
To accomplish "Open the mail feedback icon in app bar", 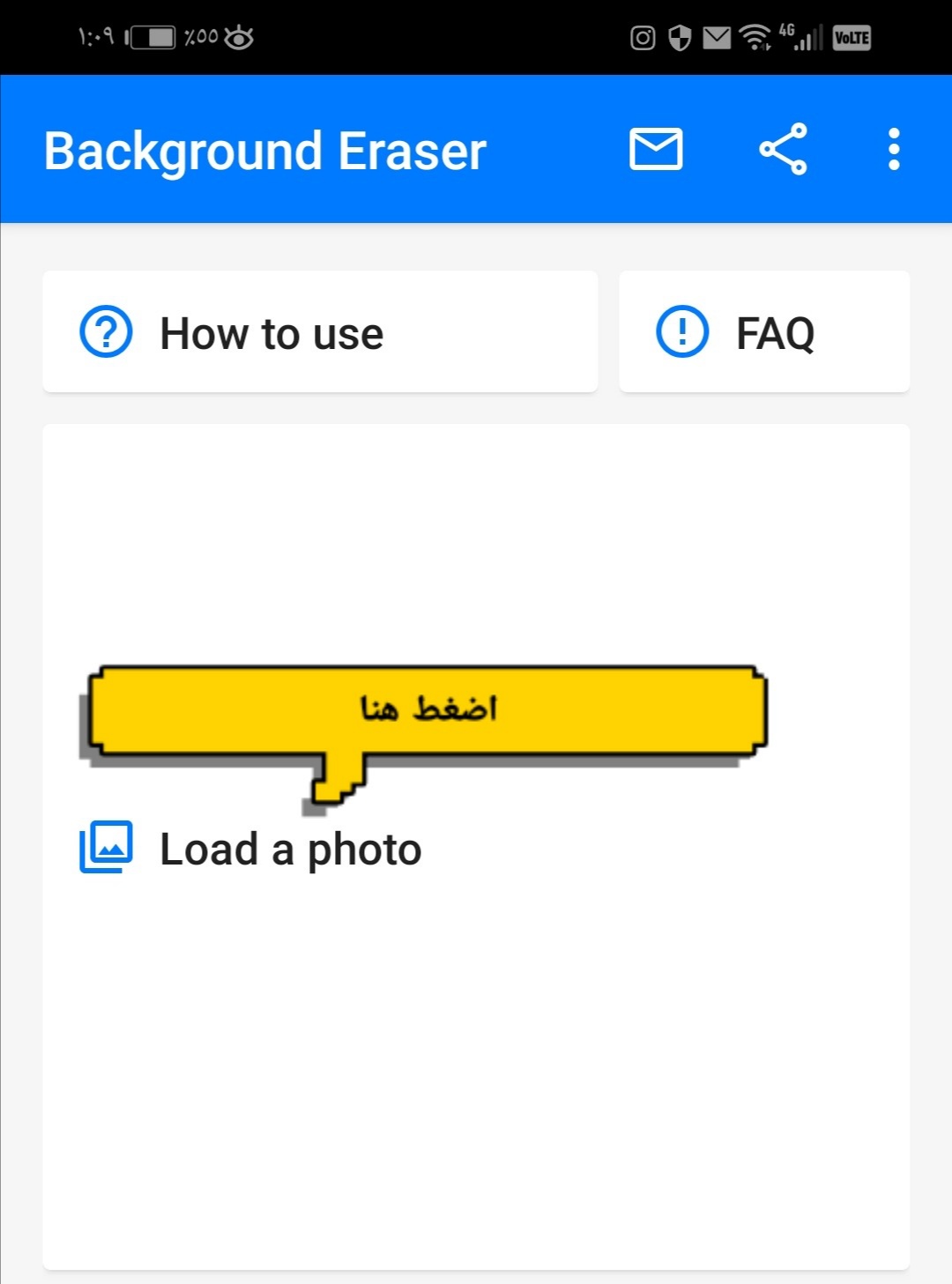I will [656, 149].
